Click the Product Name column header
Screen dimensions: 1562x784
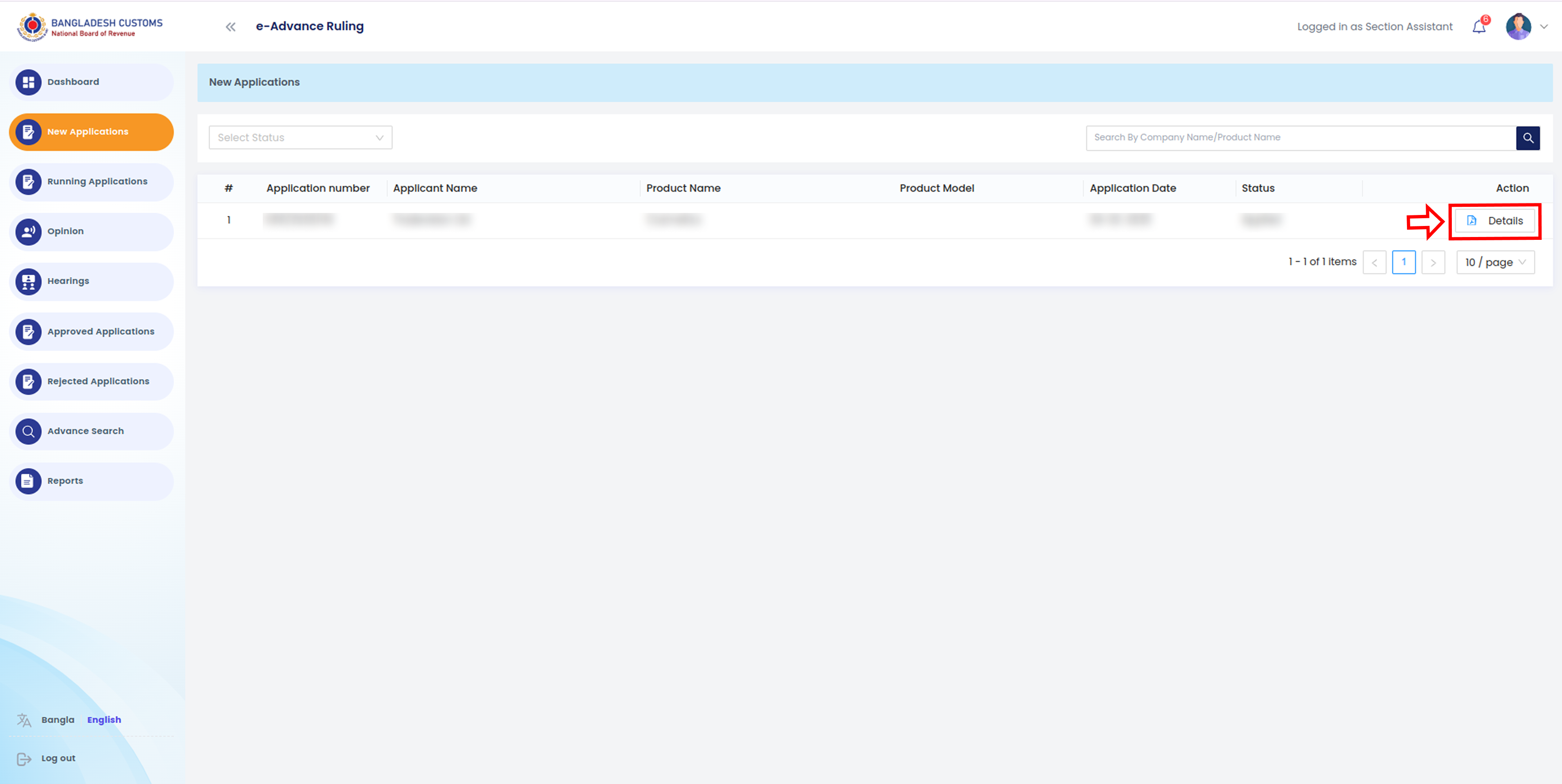pyautogui.click(x=683, y=188)
